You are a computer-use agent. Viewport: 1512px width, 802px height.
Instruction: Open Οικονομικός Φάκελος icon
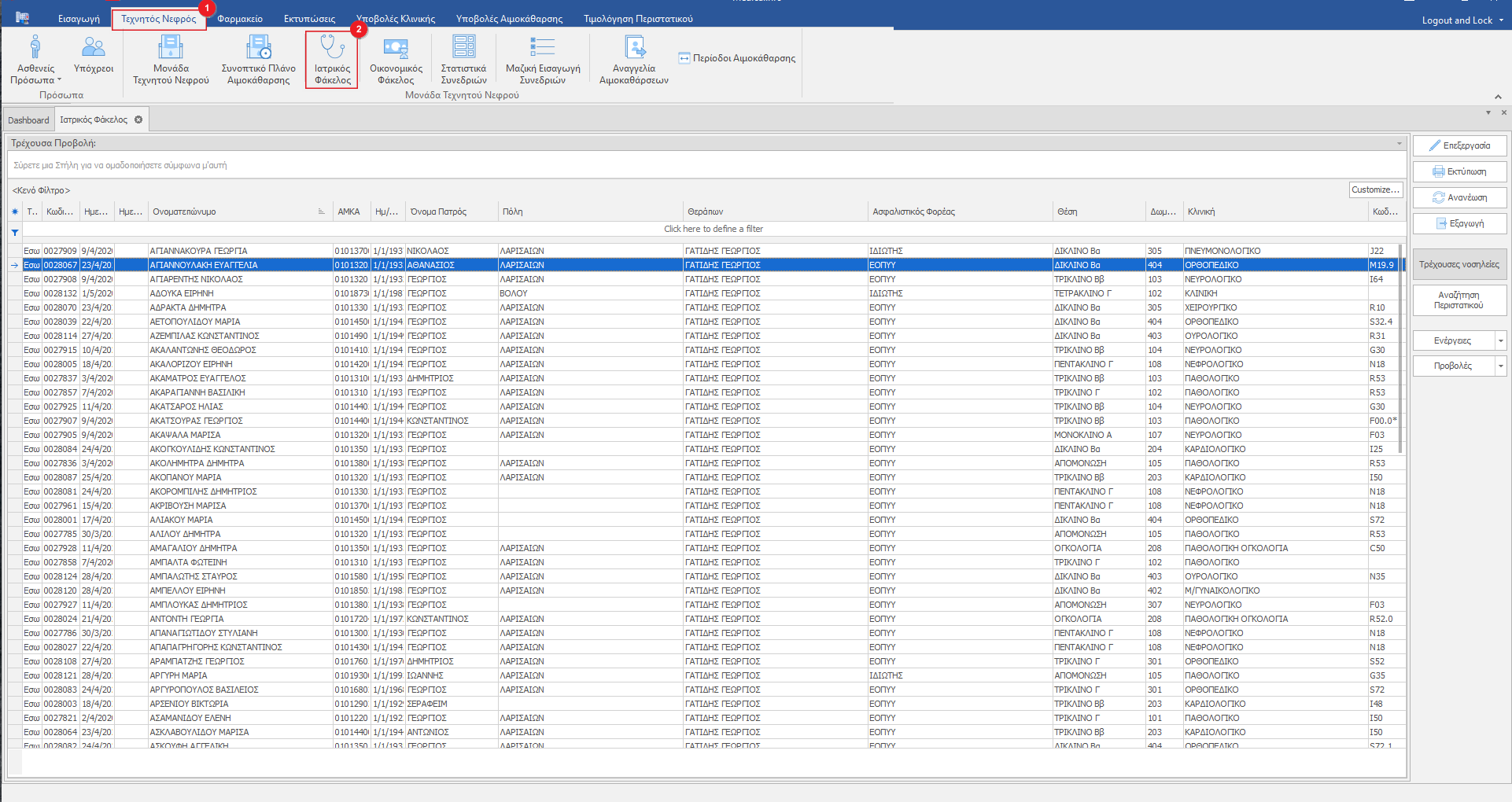(x=396, y=59)
